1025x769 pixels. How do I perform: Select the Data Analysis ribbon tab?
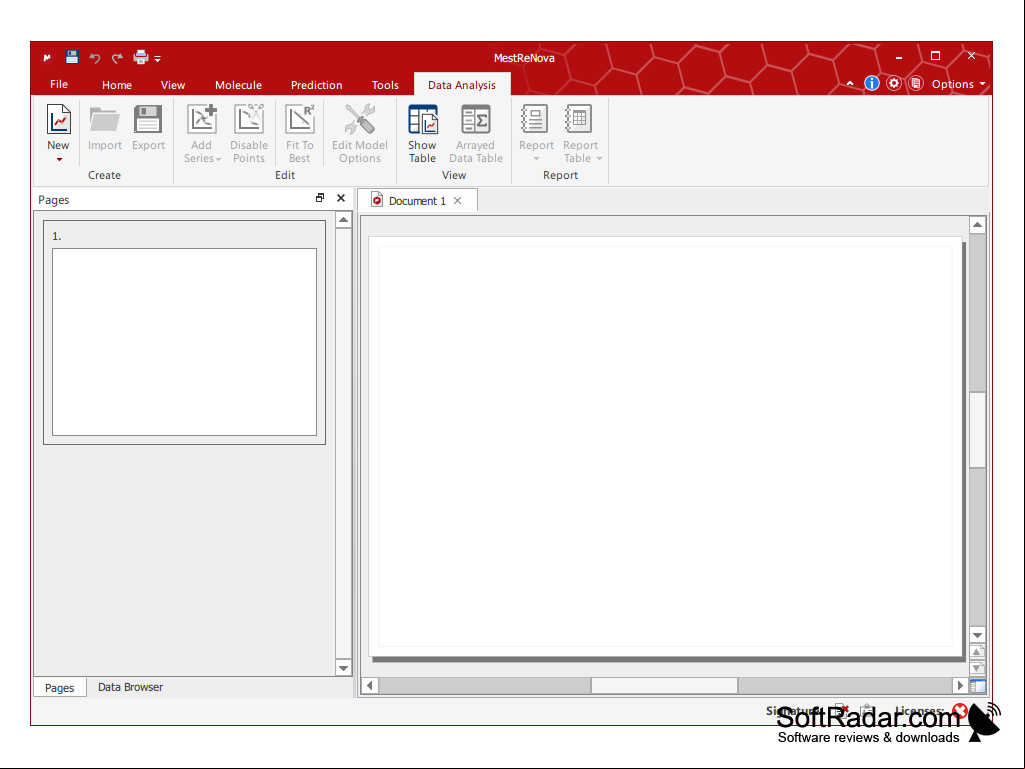pos(462,85)
